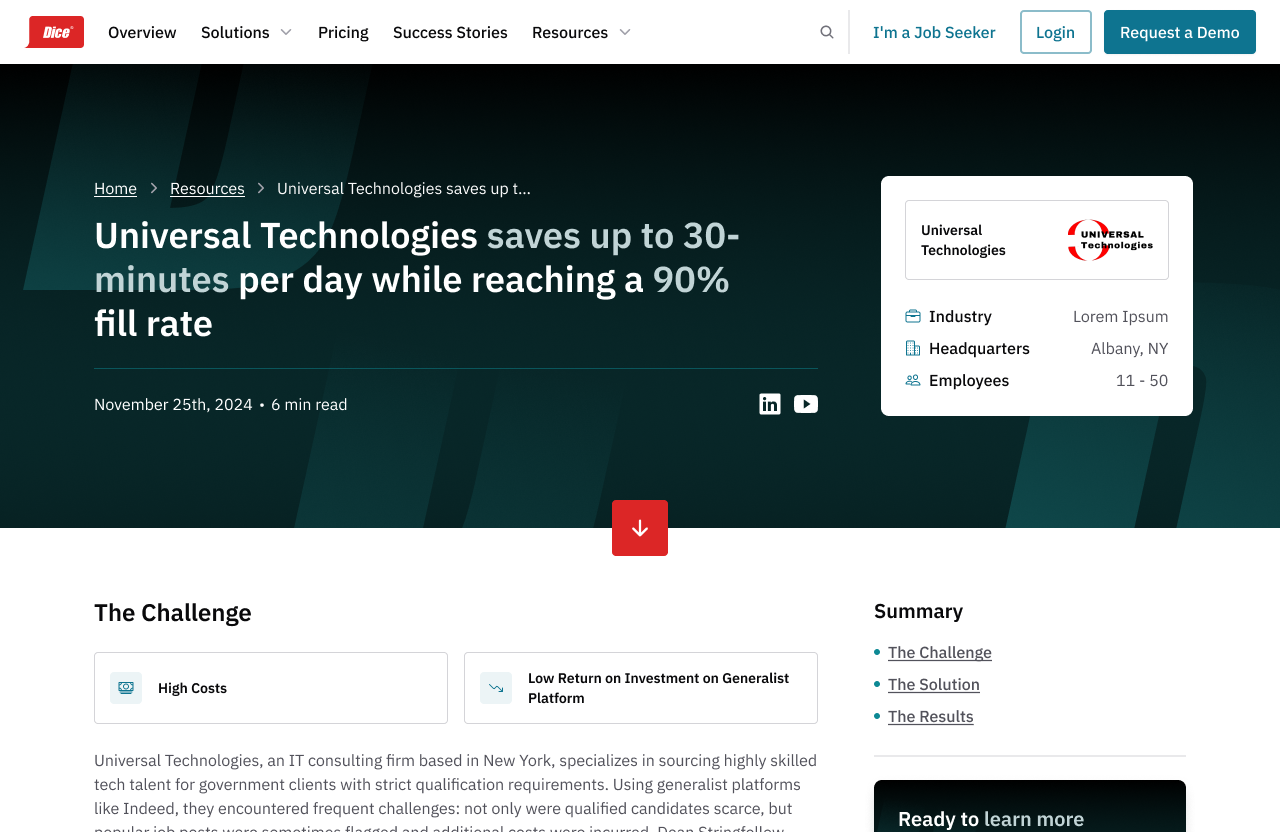Click the Dice logo
Image resolution: width=1280 pixels, height=832 pixels.
55,32
